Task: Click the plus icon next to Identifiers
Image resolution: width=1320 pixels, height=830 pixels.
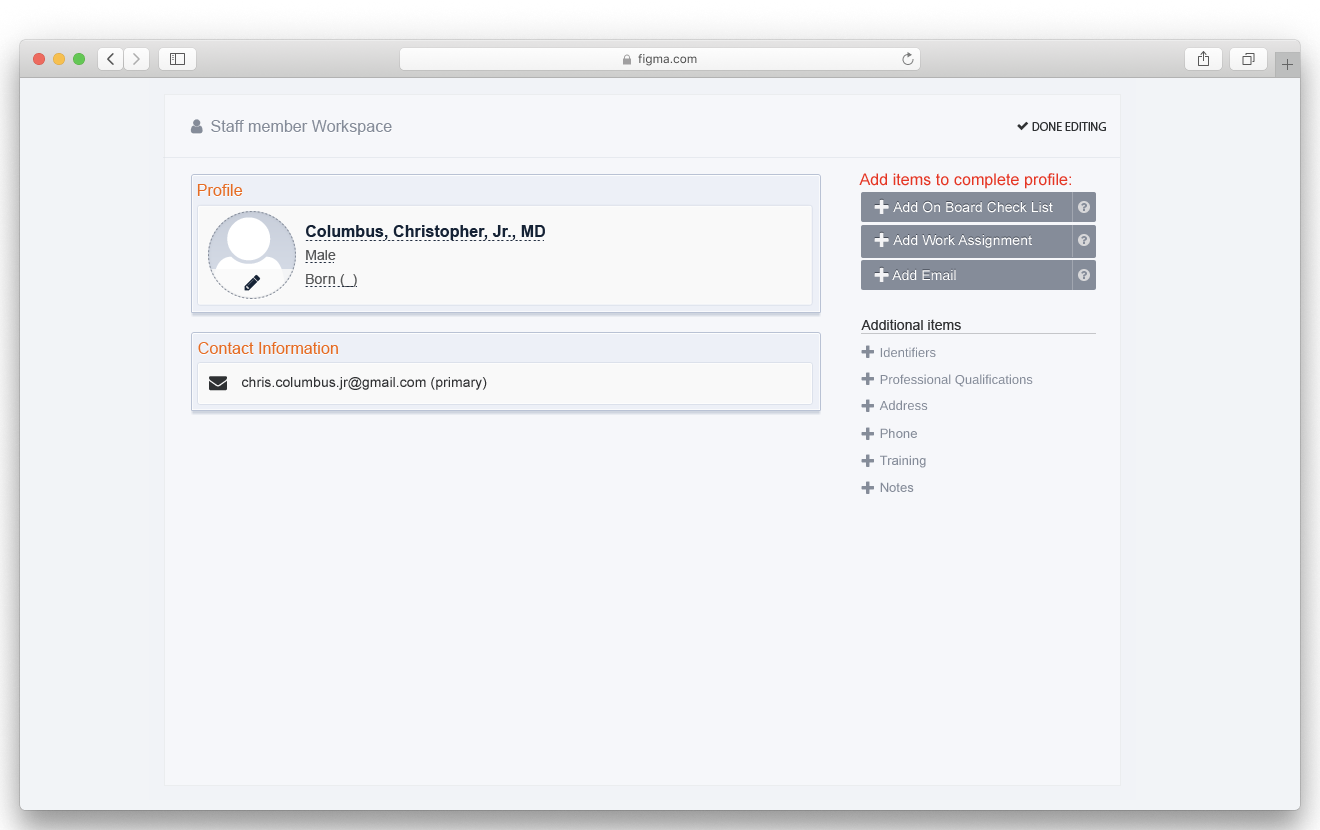Action: tap(868, 352)
